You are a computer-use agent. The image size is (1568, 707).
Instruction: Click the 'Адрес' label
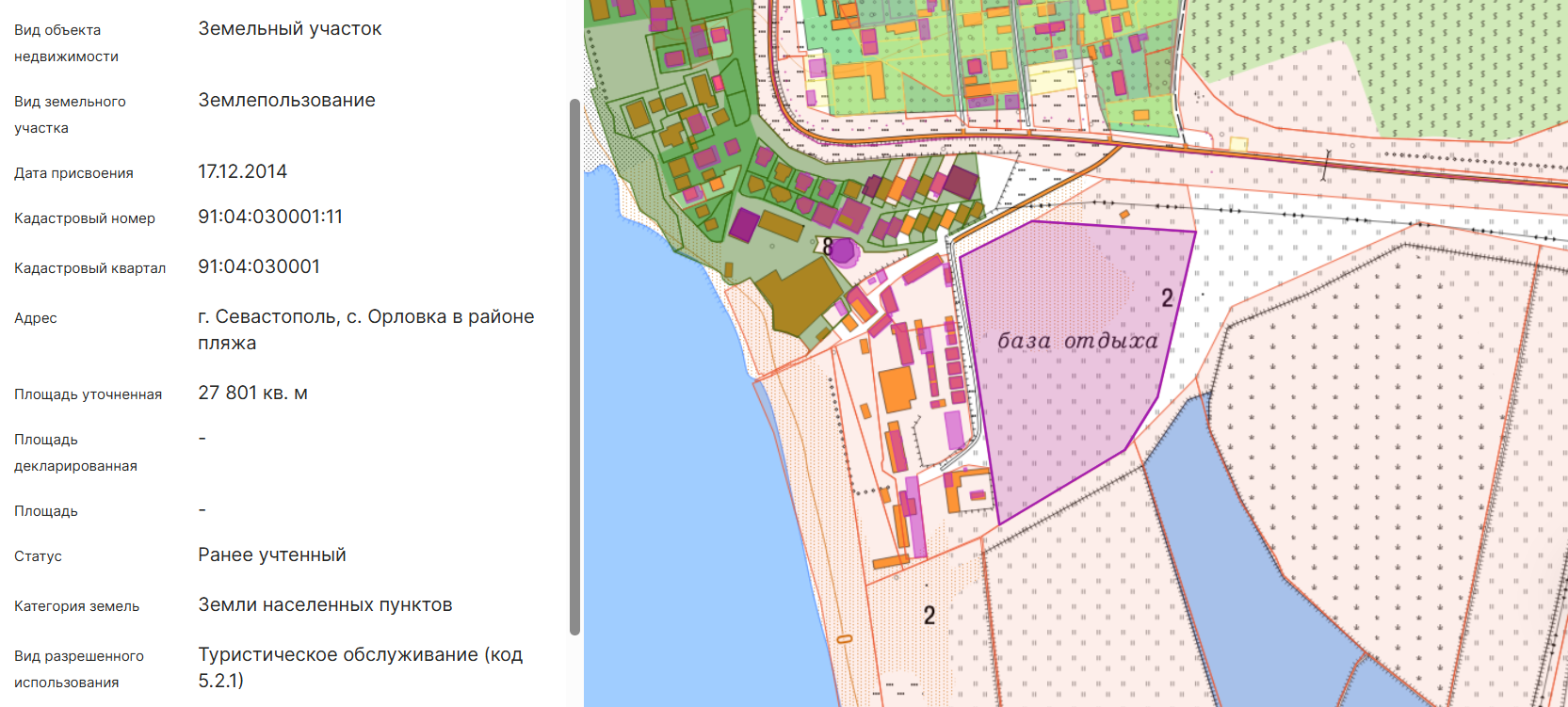pyautogui.click(x=36, y=318)
